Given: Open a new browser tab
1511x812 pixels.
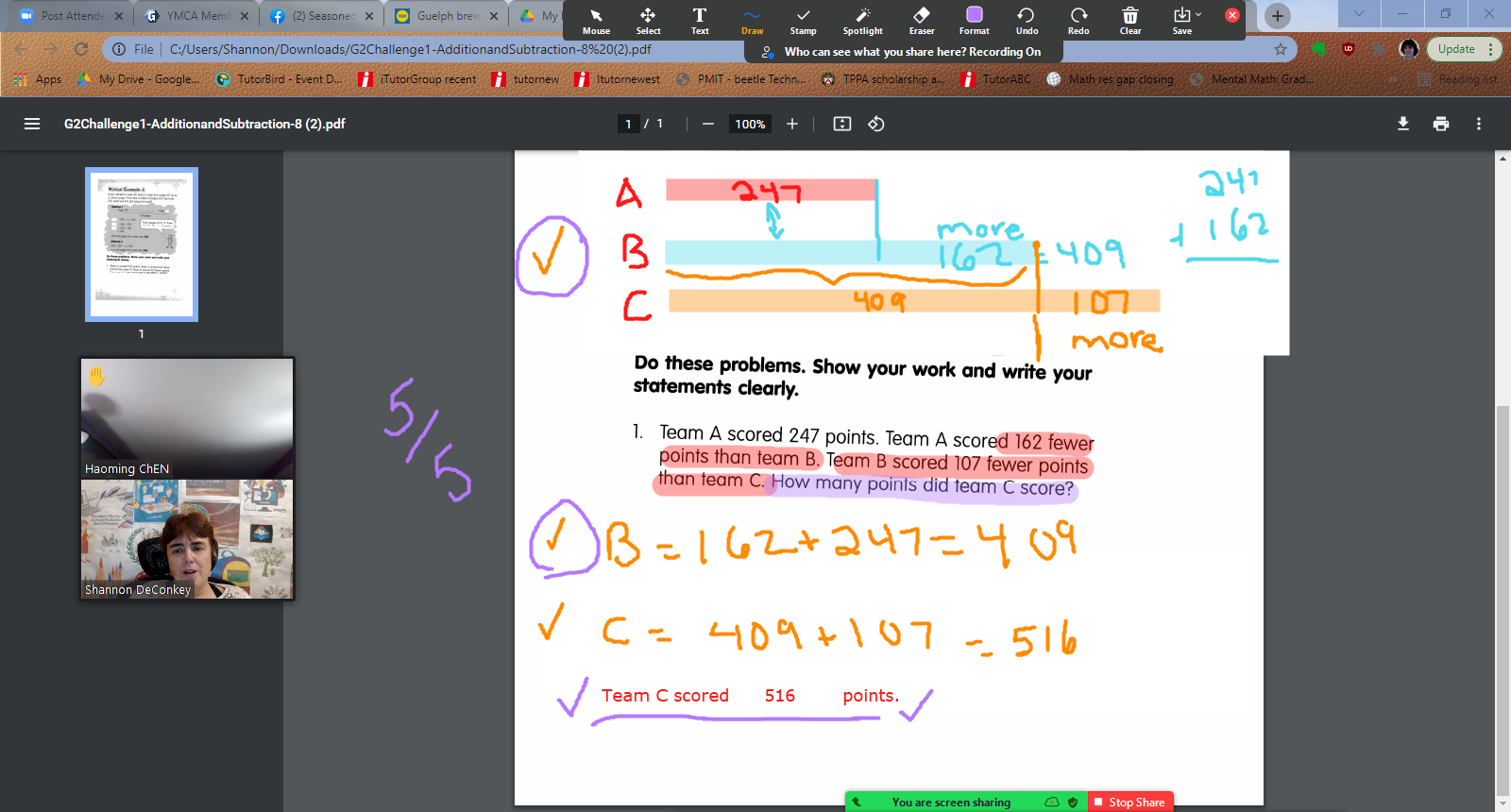Looking at the screenshot, I should (x=1278, y=15).
